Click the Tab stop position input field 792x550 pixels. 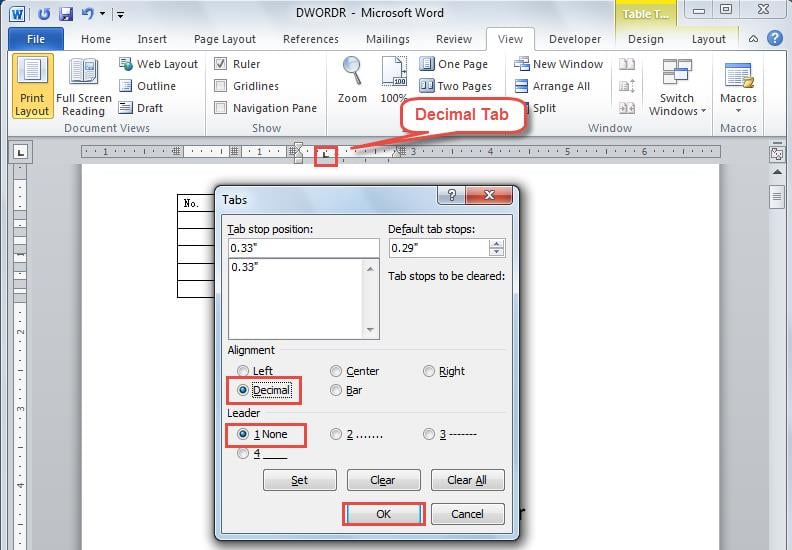tap(302, 248)
